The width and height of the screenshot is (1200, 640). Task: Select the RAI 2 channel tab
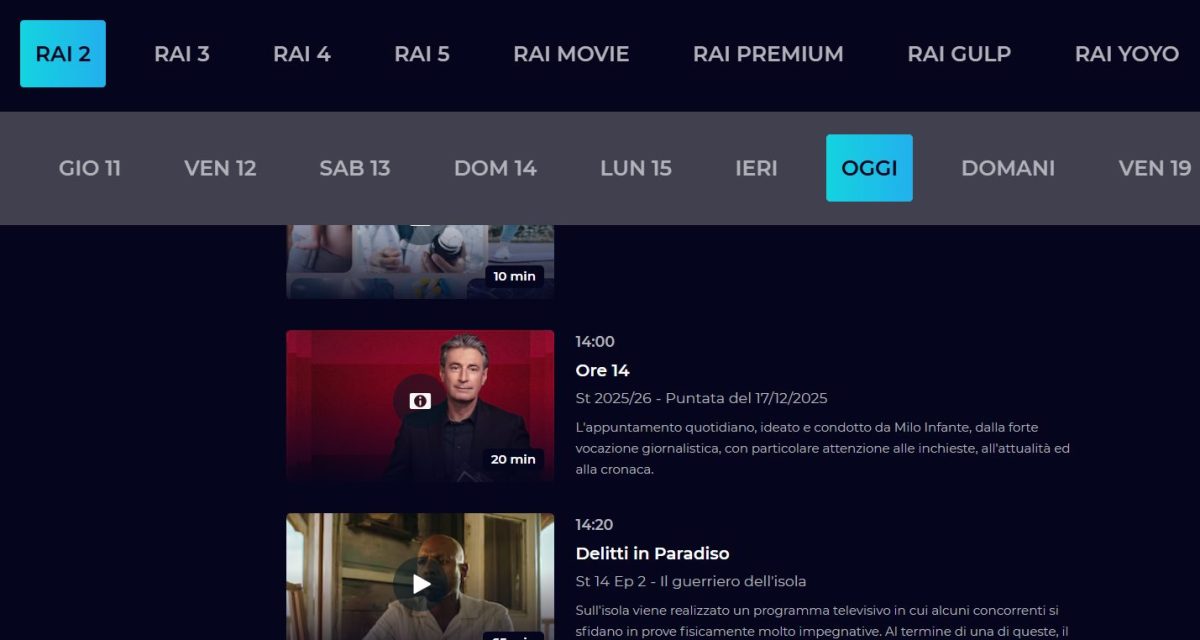pyautogui.click(x=63, y=54)
